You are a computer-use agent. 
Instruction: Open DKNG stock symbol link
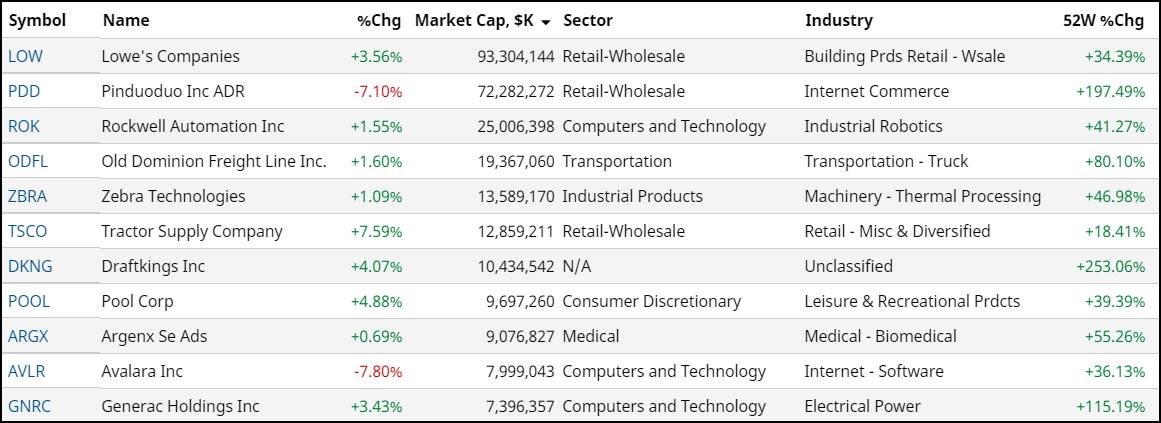(30, 266)
